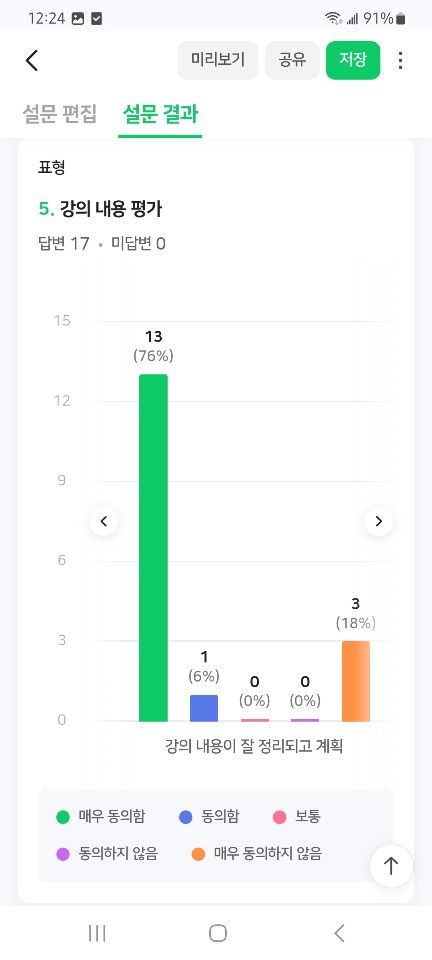Tap the scroll-to-top arrow button

point(391,866)
